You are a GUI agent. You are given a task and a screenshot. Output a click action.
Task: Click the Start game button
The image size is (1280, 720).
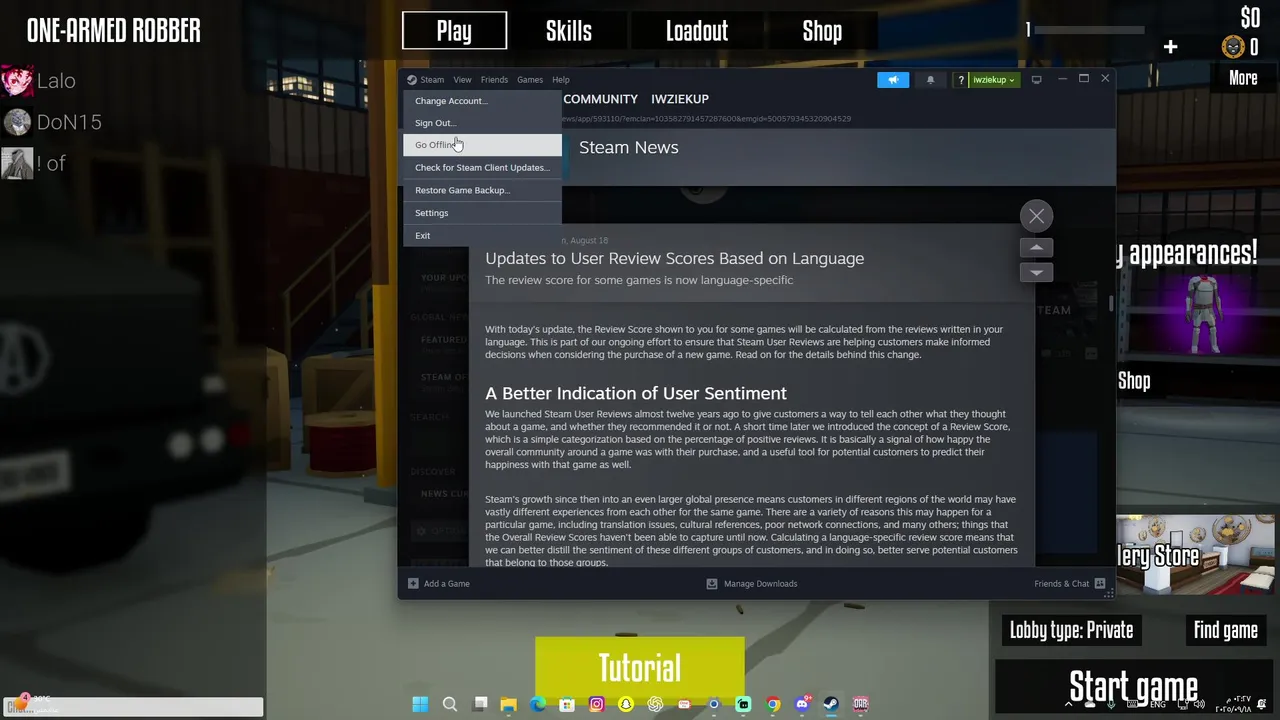pyautogui.click(x=1133, y=687)
